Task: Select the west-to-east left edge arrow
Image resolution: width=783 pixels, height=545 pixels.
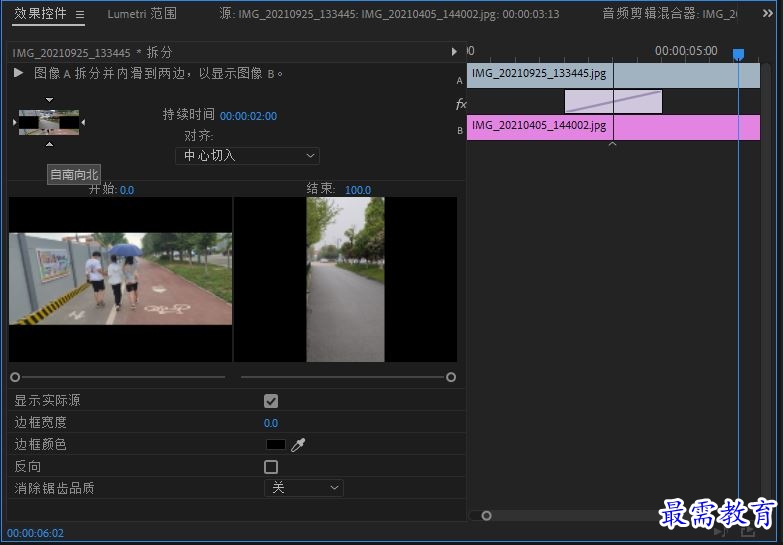Action: click(x=14, y=122)
